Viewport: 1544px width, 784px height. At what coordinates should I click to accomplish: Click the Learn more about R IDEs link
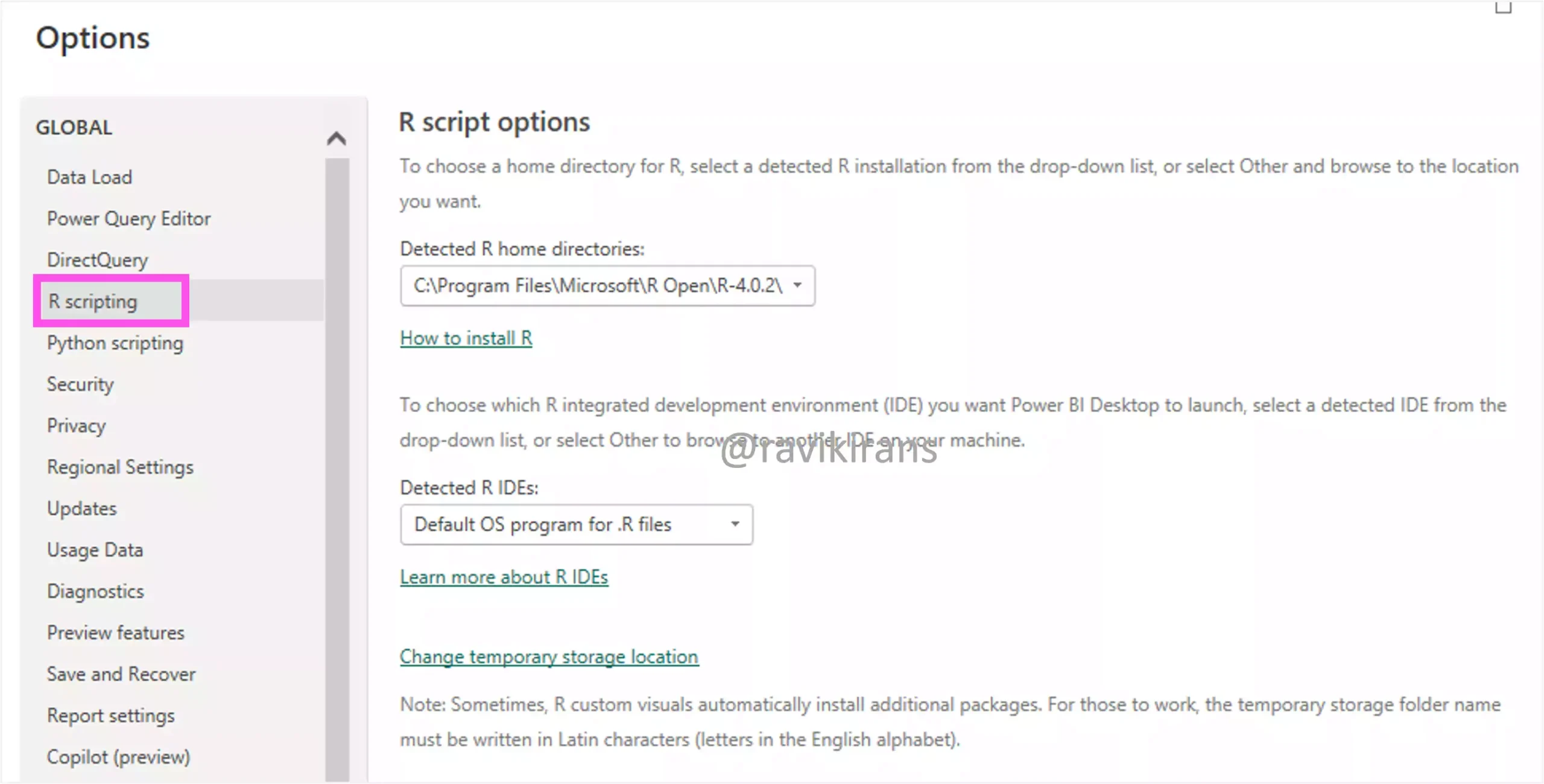(x=504, y=577)
